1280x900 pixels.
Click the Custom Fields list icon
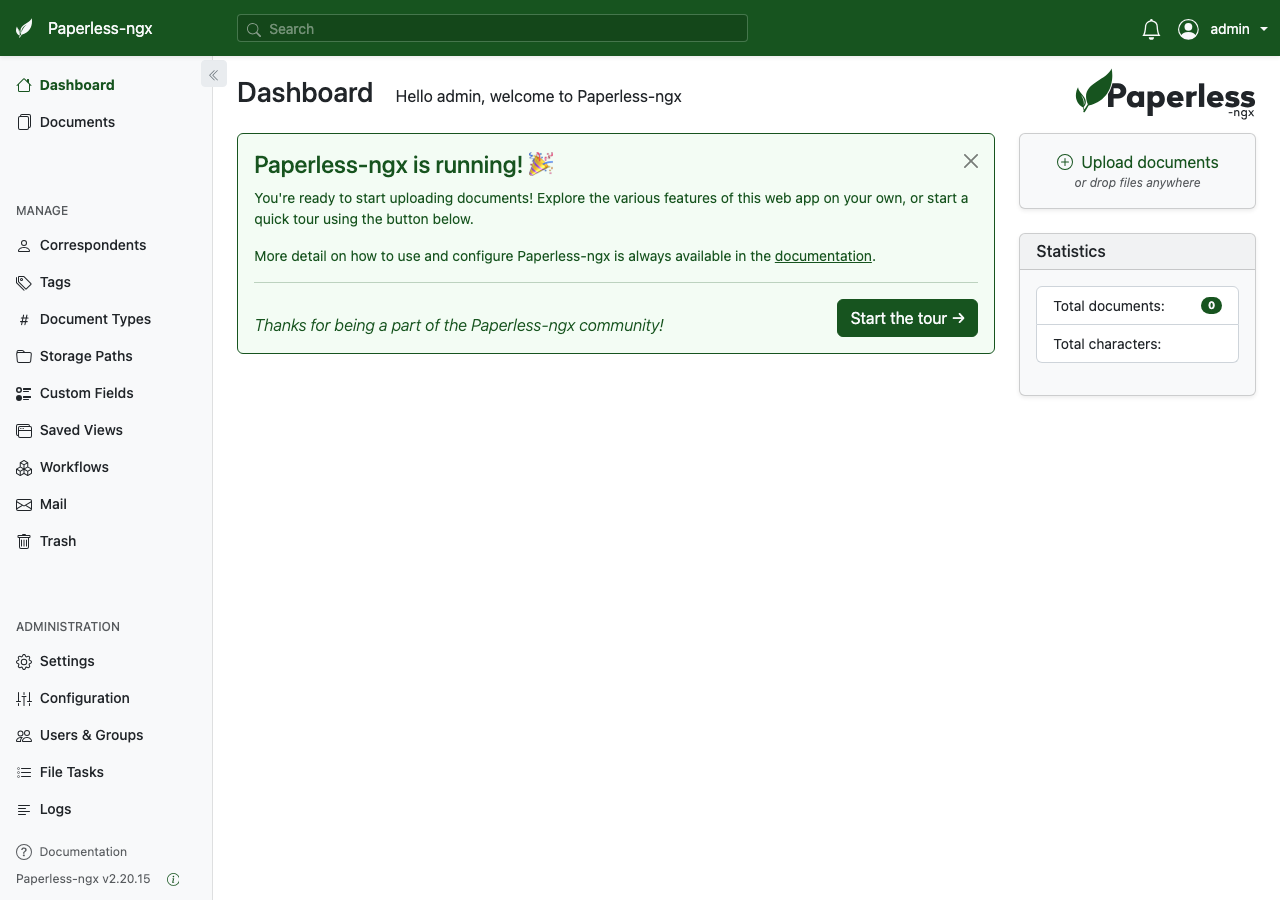click(x=24, y=393)
